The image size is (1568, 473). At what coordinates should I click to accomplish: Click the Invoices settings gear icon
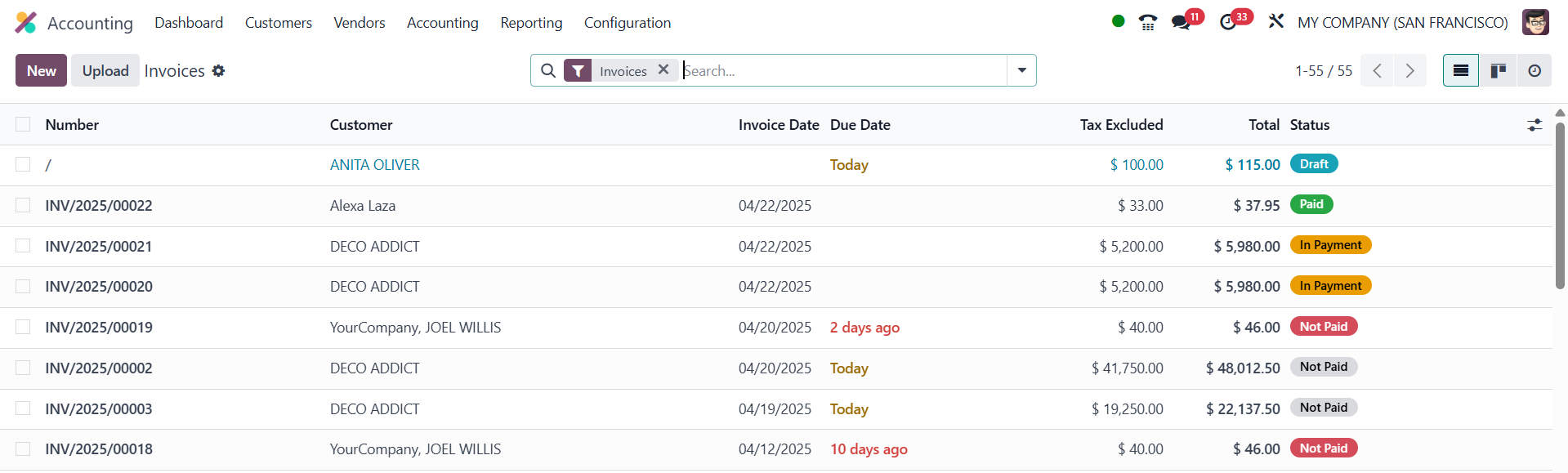click(x=218, y=71)
